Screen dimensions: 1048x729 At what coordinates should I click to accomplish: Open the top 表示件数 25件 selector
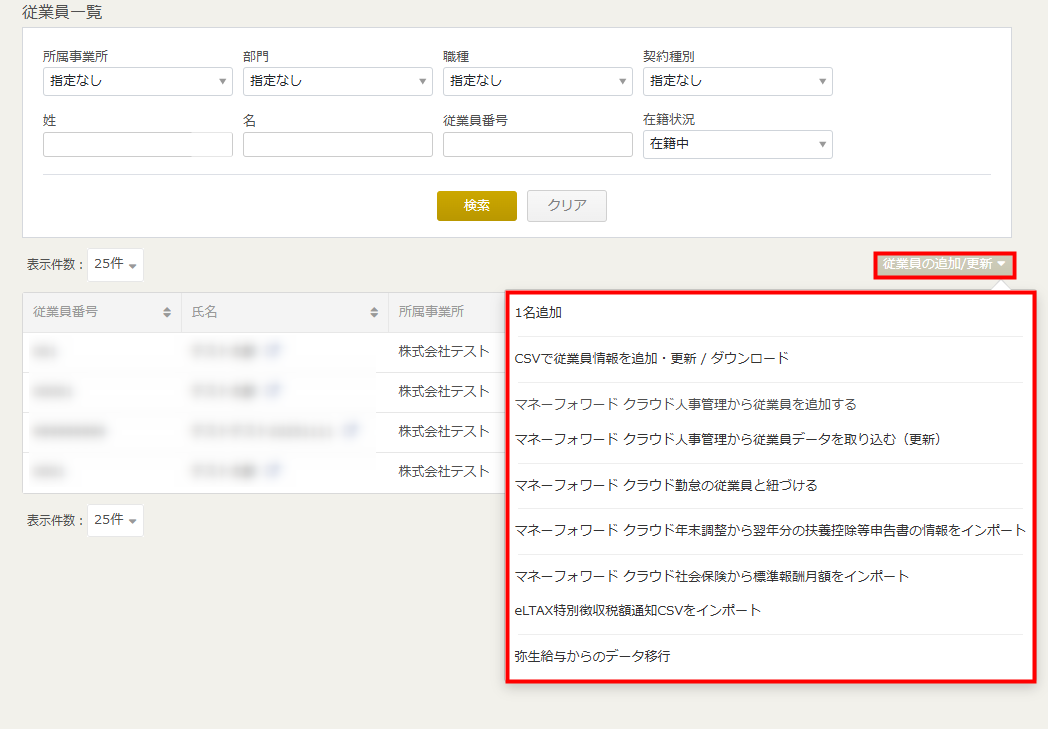(115, 265)
